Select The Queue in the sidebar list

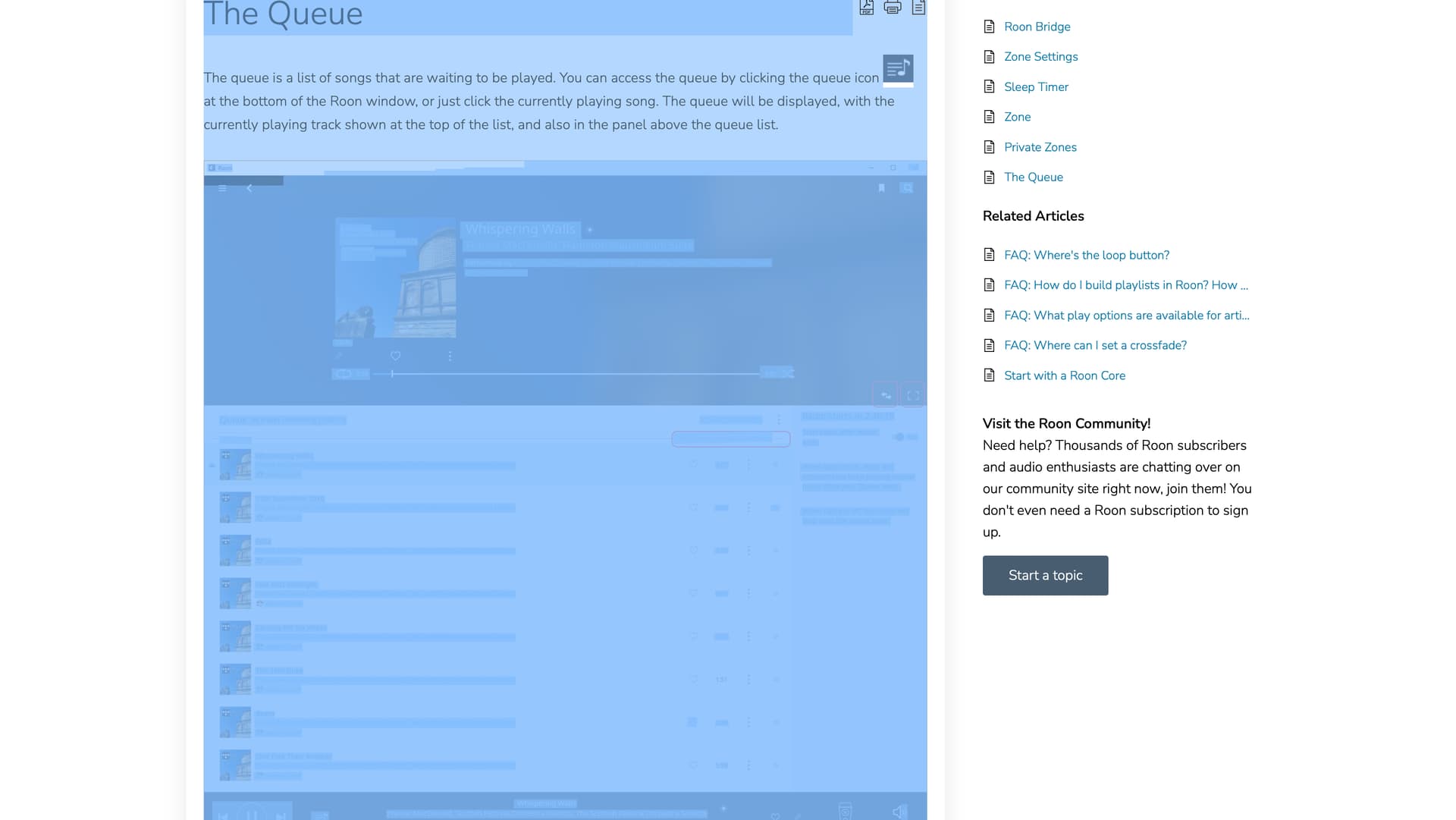pos(1033,177)
